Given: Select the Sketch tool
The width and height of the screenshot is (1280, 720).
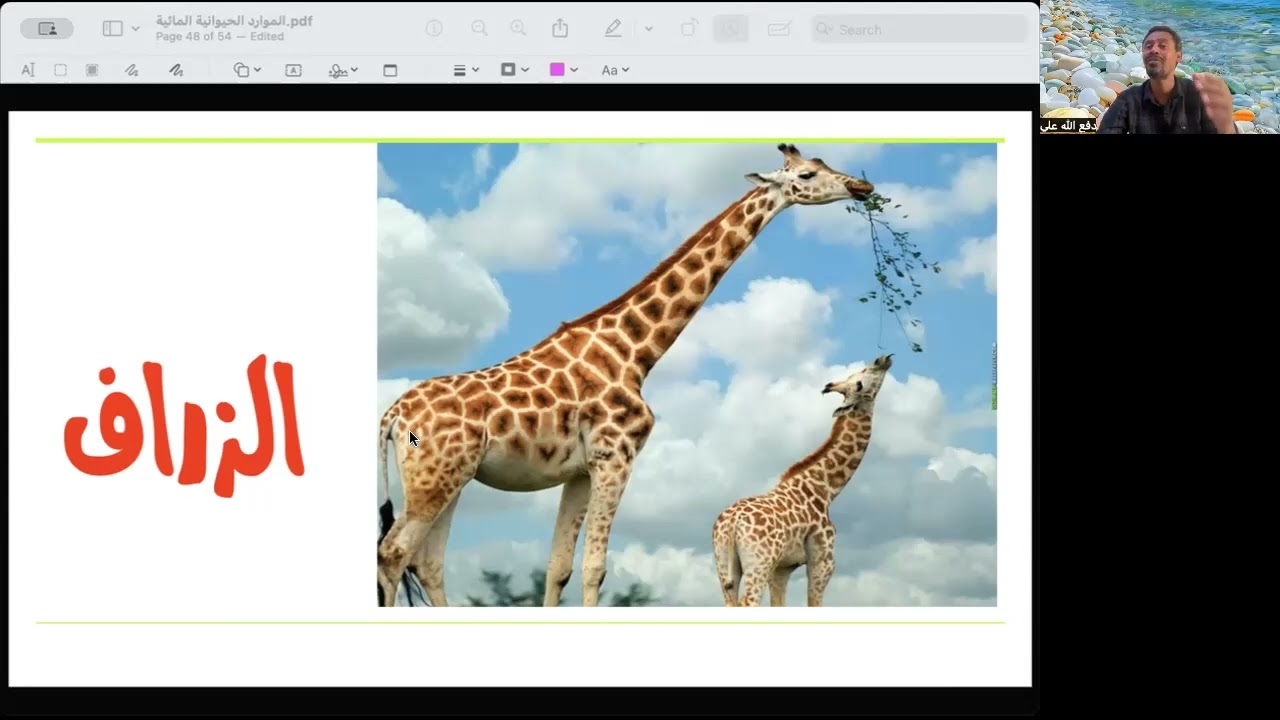Looking at the screenshot, I should coord(131,70).
